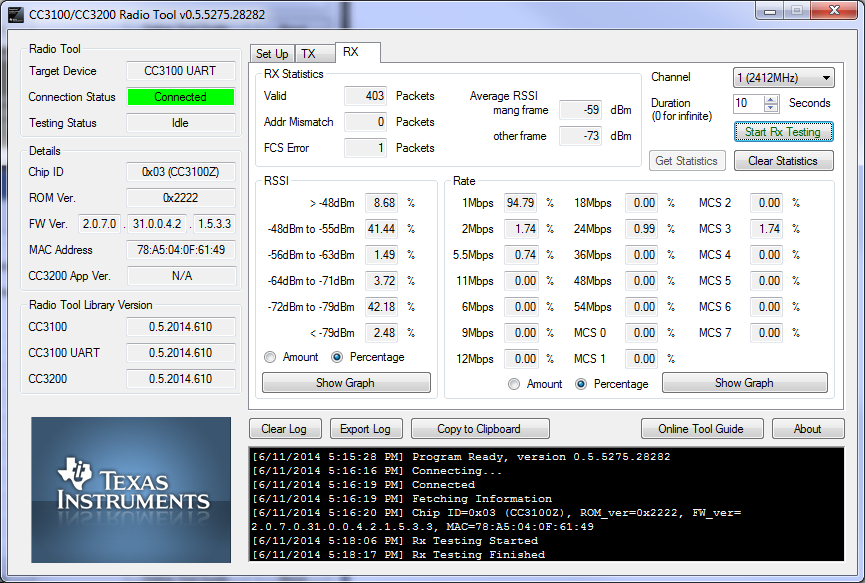
Task: Click -56dBm to -63dBm value 1.49
Action: point(382,255)
